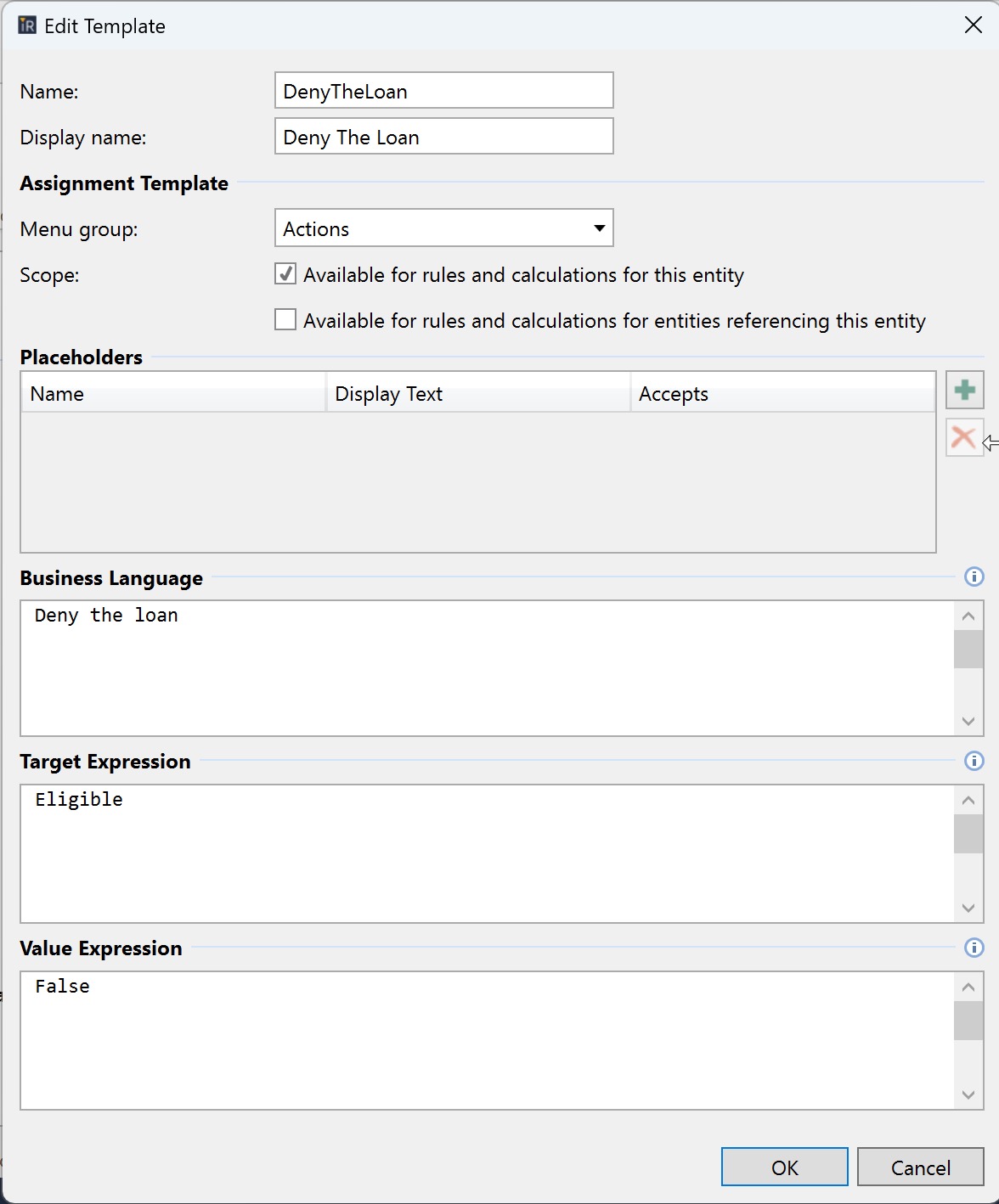
Task: Delete placeholder using red X icon
Action: 964,438
